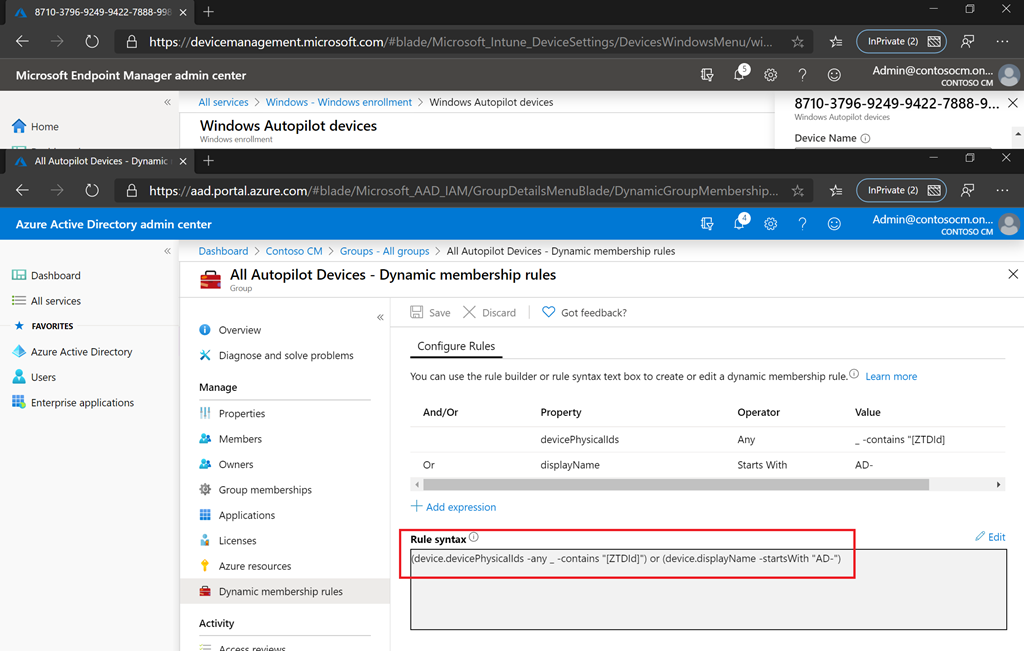This screenshot has height=651, width=1024.
Task: Click Got feedback? button
Action: coord(584,313)
